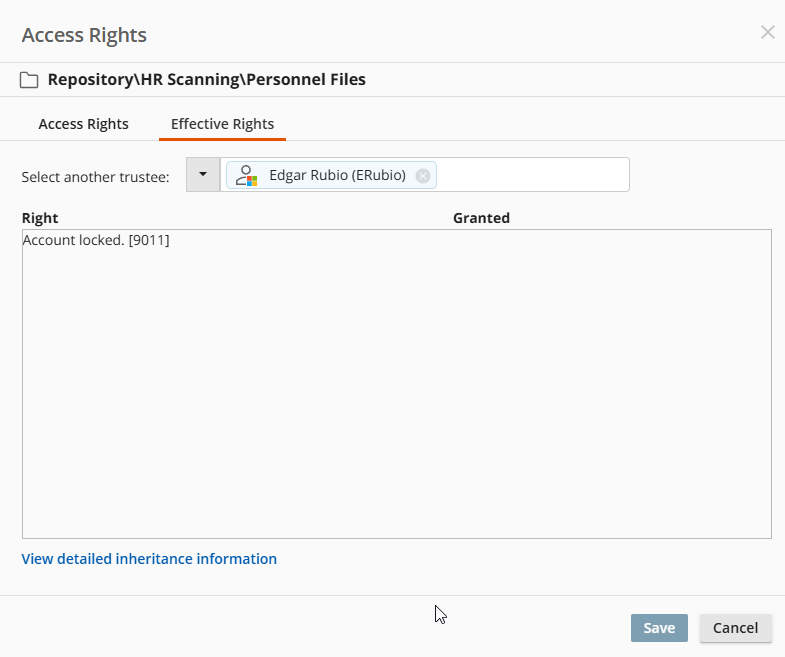
Task: Select the Effective Rights tab
Action: [x=222, y=124]
